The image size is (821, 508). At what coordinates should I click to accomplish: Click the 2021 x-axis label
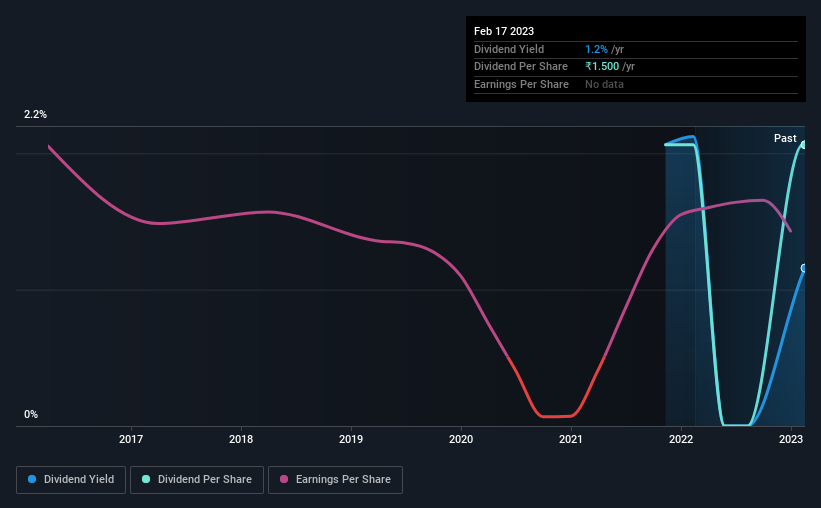571,439
